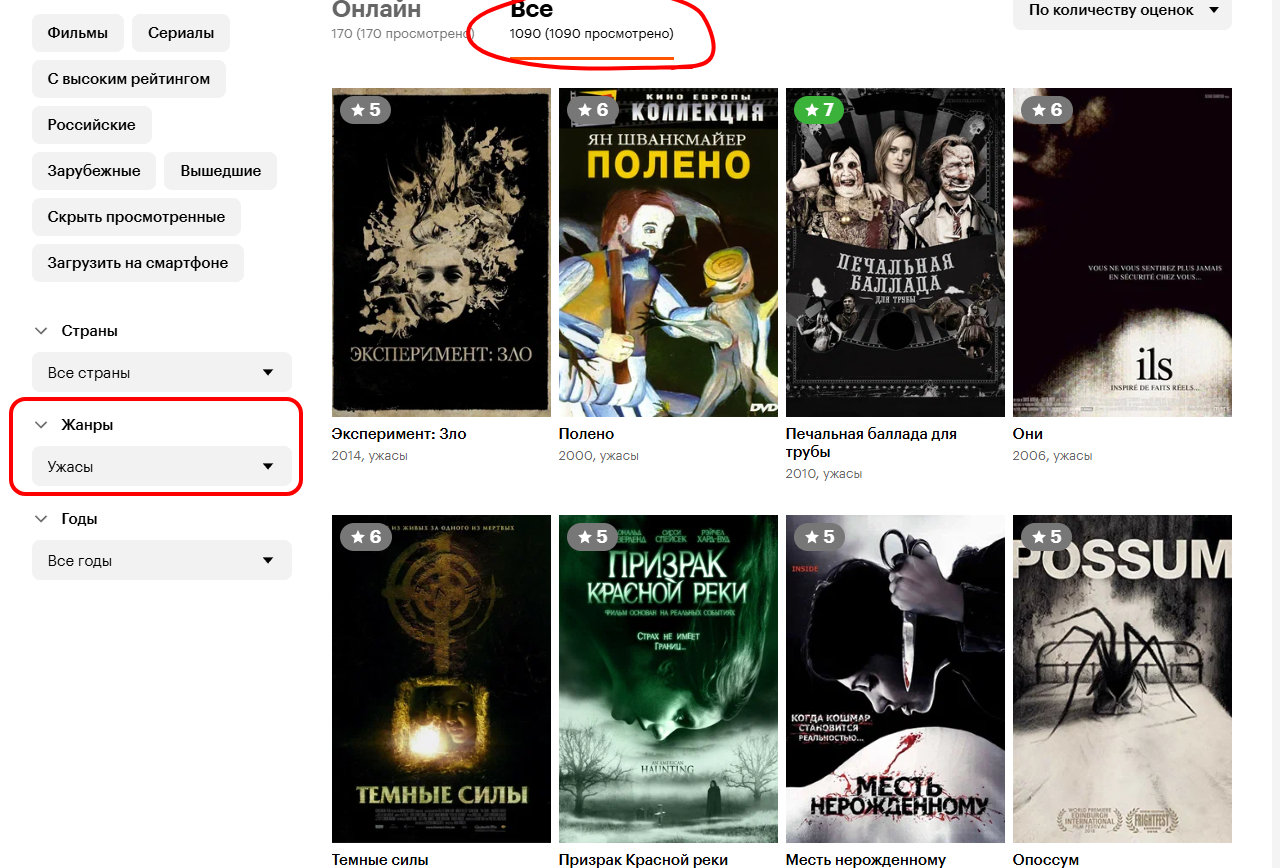Image resolution: width=1280 pixels, height=868 pixels.
Task: Click the Полено poster image
Action: [668, 252]
